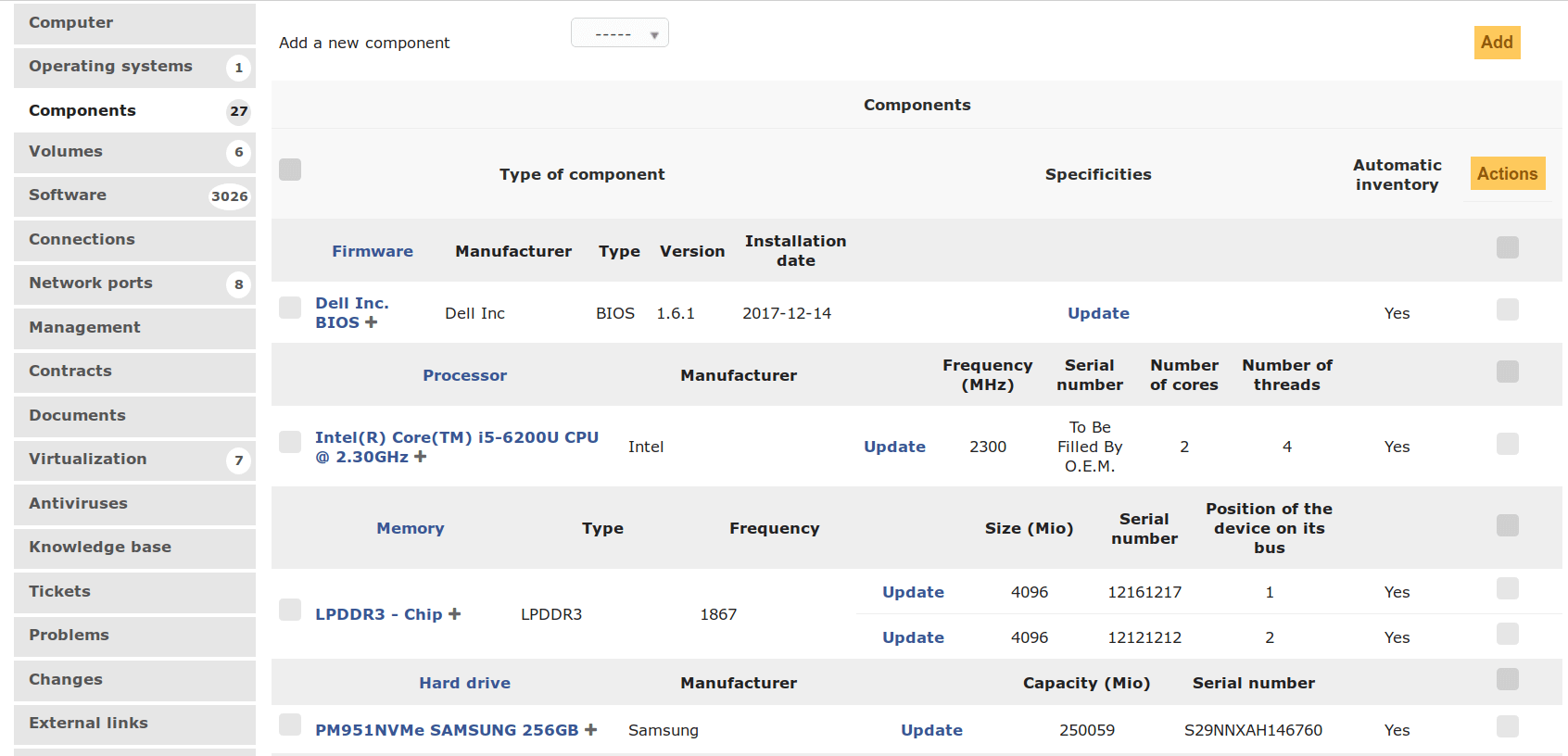Click the processor frequency value 2300
Screen dimensions: 1568x756
pos(988,447)
